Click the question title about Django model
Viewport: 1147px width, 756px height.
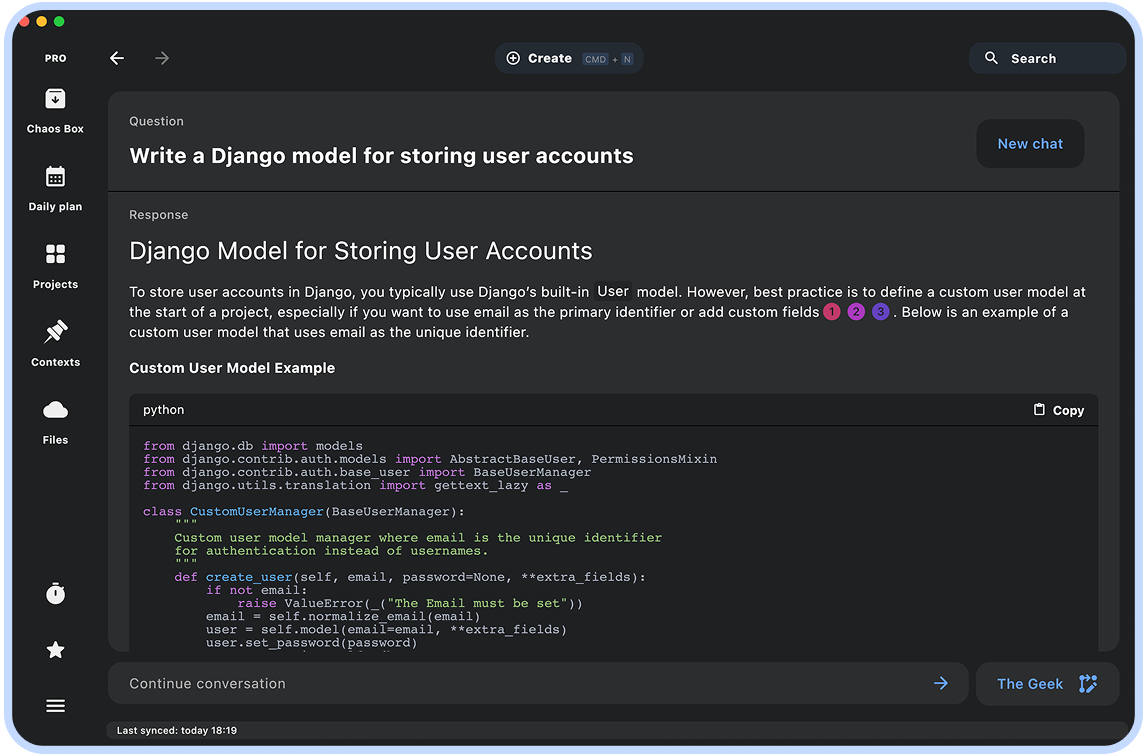381,156
